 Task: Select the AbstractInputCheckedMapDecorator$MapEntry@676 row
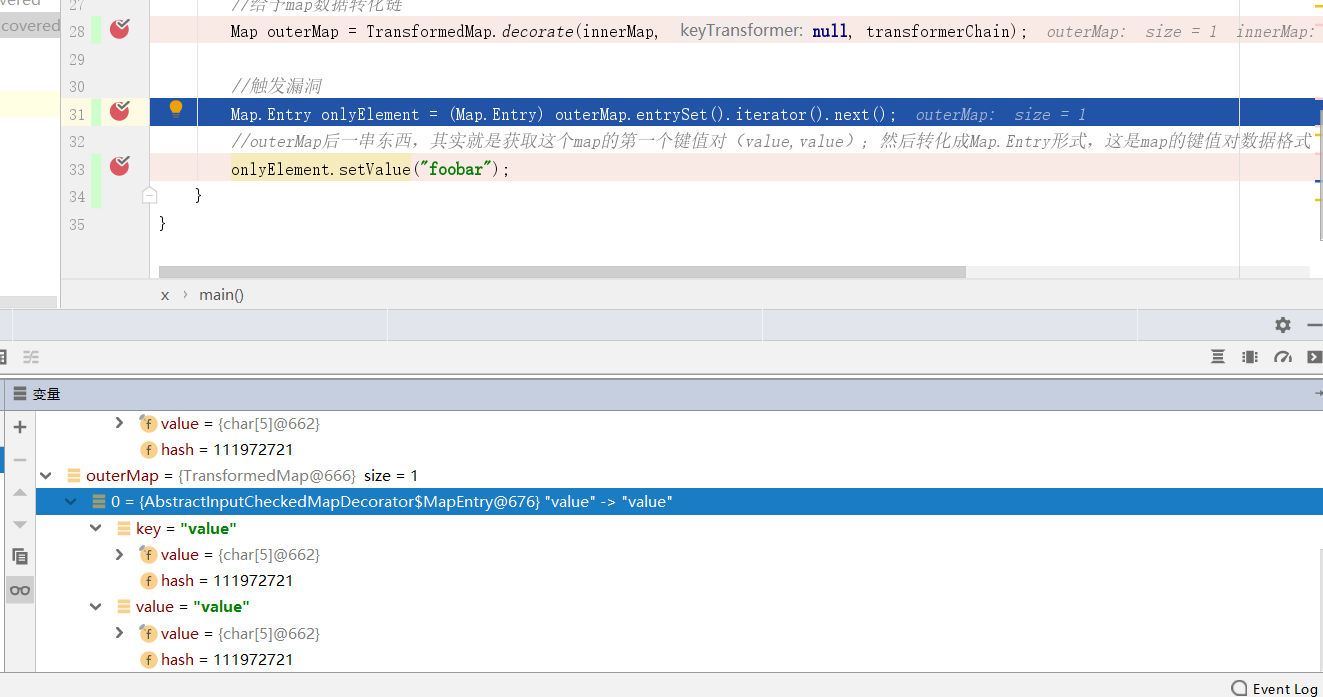pyautogui.click(x=679, y=502)
